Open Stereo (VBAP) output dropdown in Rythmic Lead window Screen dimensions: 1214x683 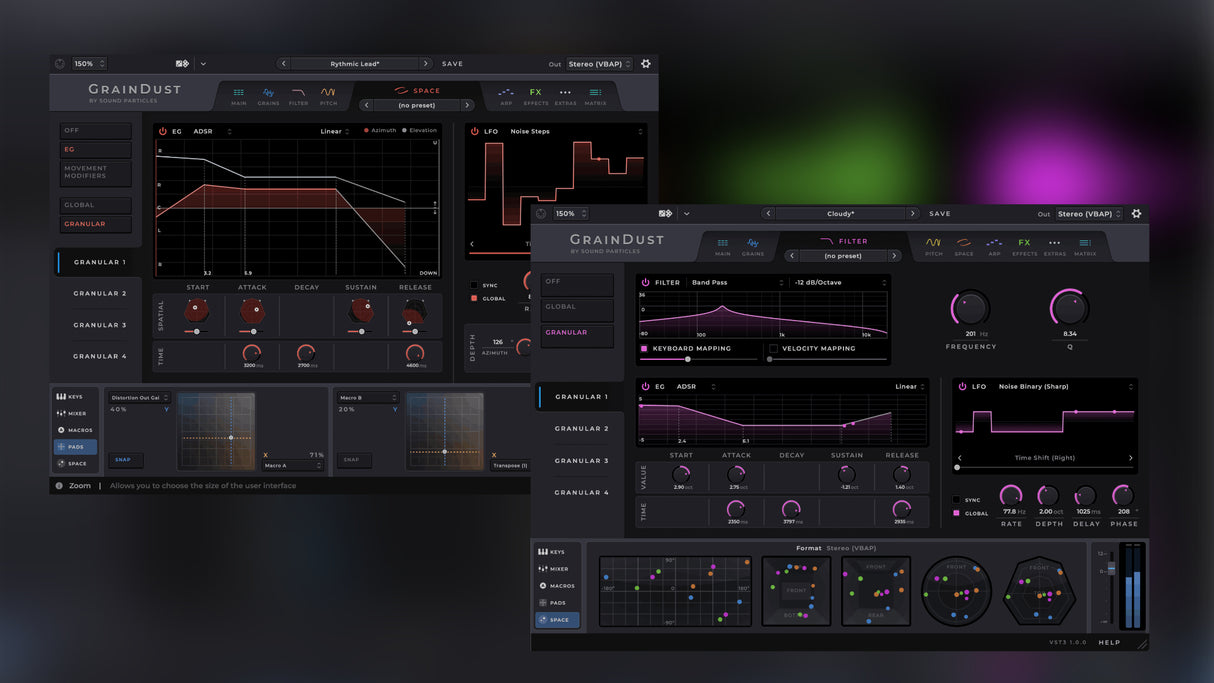[600, 64]
